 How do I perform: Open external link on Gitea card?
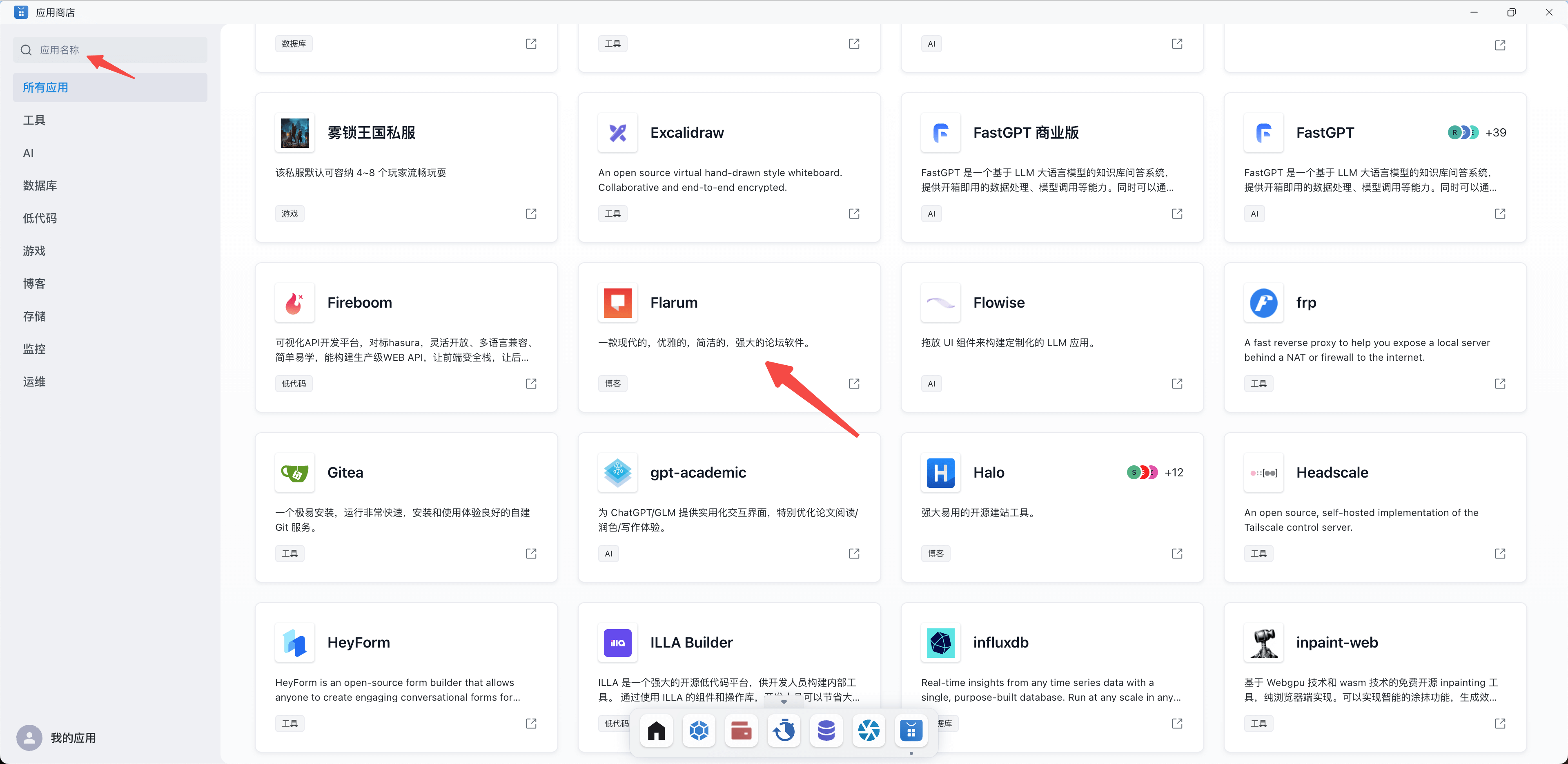531,553
